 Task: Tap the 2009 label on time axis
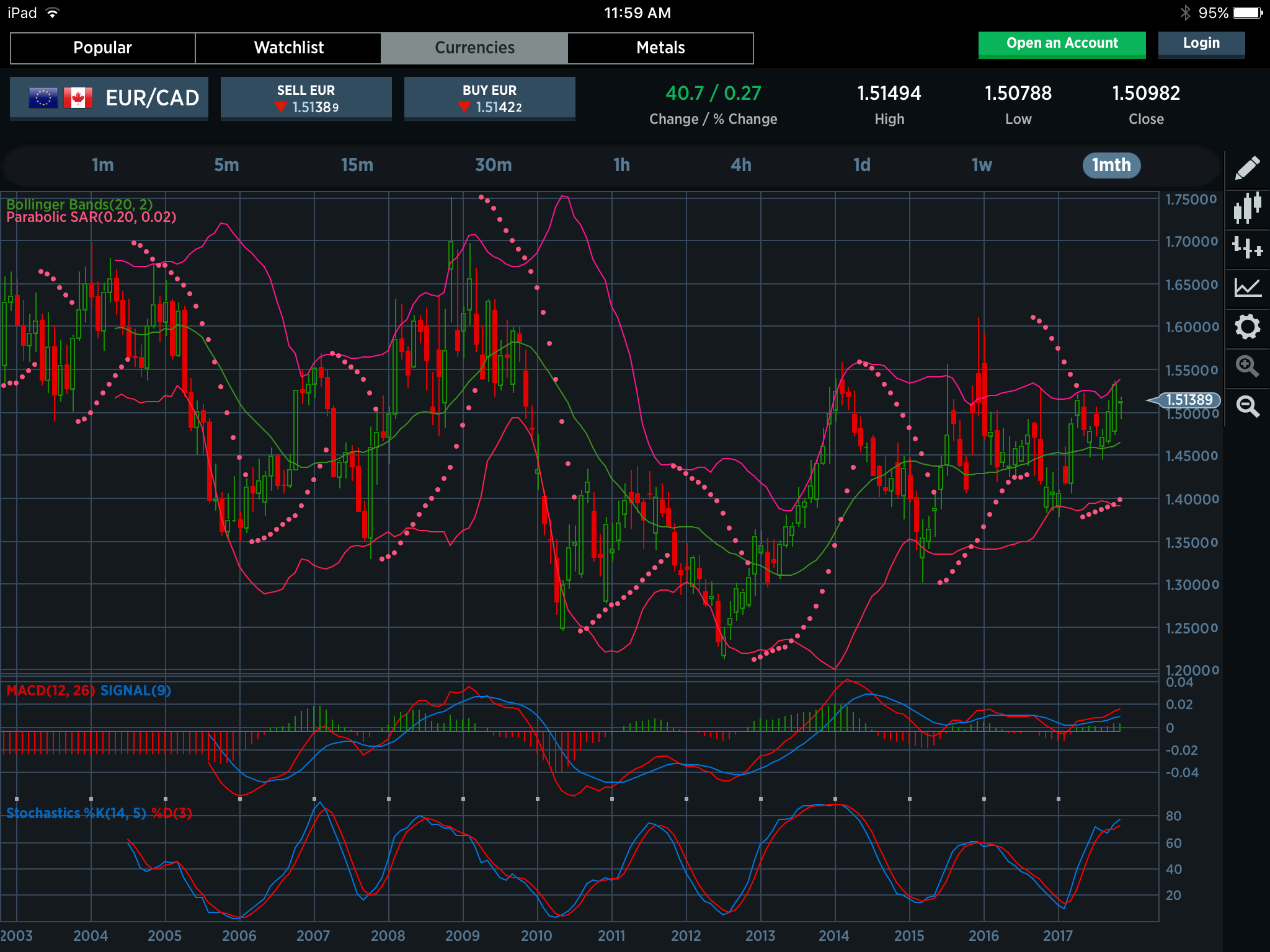click(x=463, y=936)
